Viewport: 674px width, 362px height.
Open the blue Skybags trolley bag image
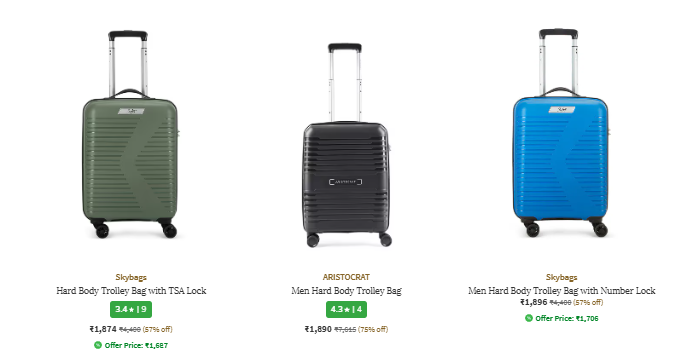pyautogui.click(x=561, y=133)
